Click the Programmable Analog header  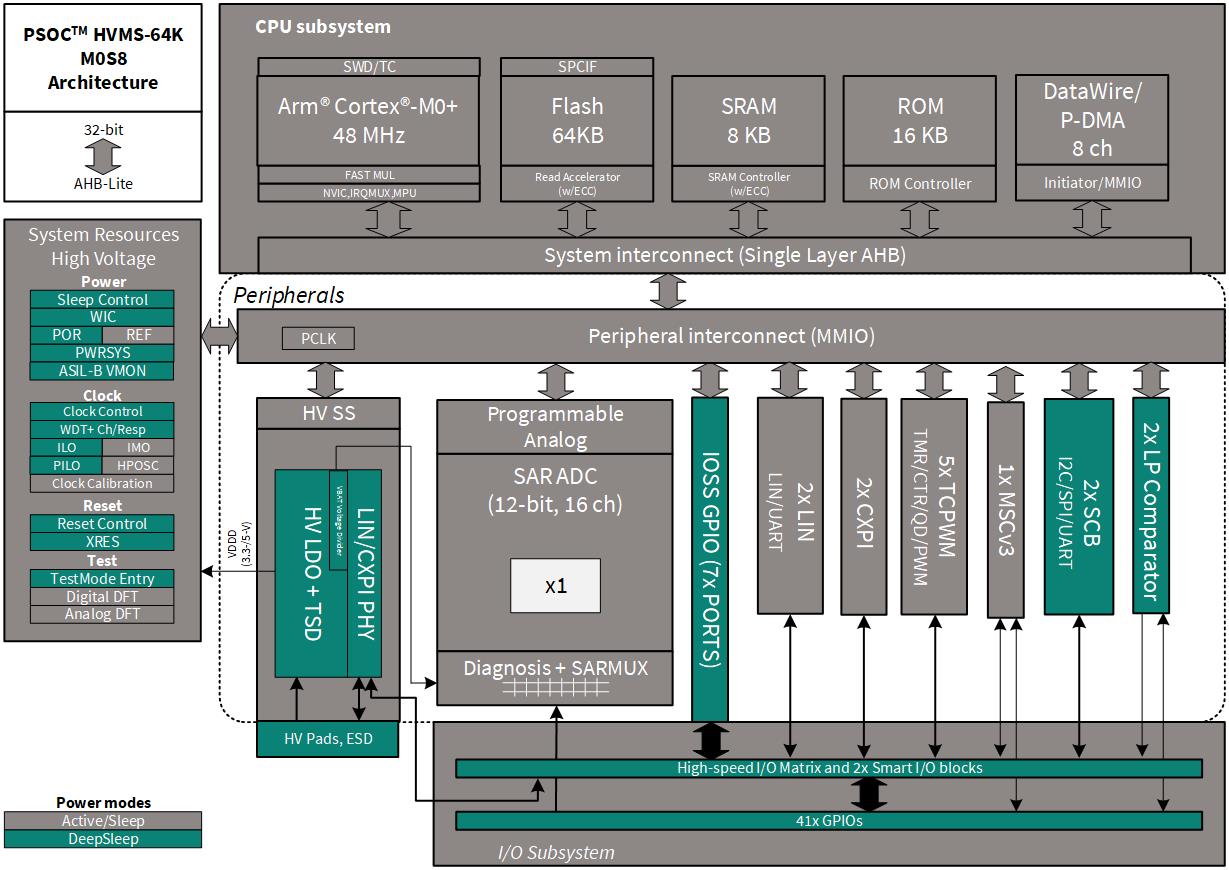(555, 427)
